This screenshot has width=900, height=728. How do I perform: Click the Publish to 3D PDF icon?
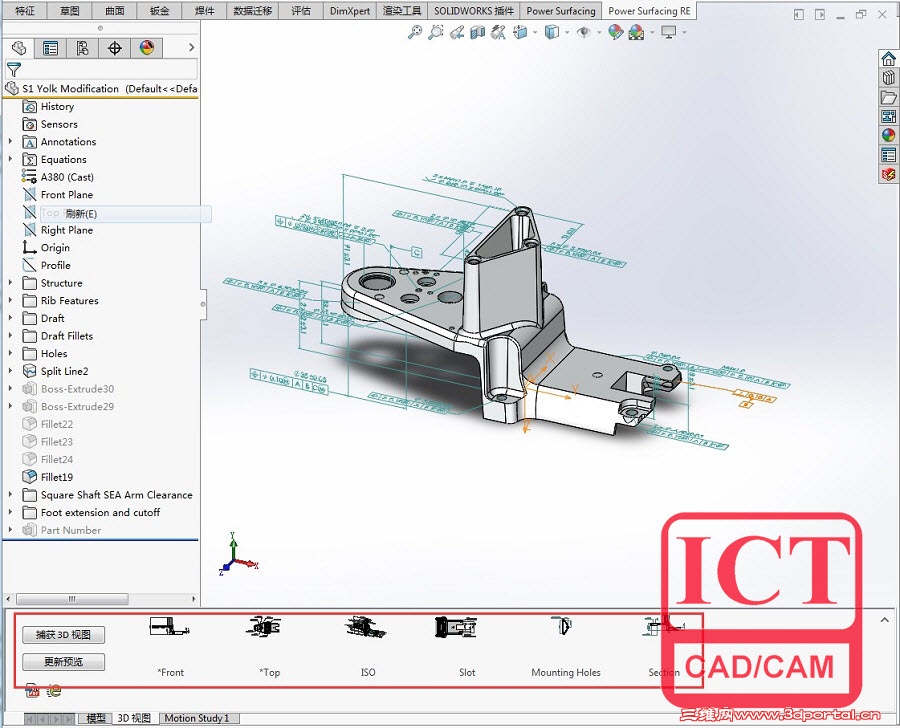coord(33,691)
